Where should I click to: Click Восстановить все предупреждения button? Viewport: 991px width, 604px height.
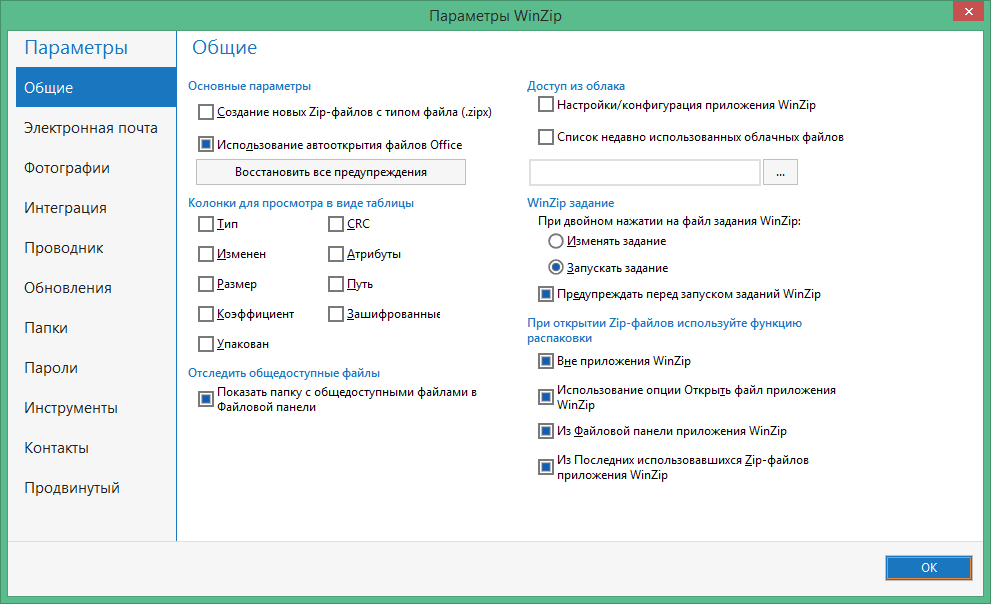point(331,172)
